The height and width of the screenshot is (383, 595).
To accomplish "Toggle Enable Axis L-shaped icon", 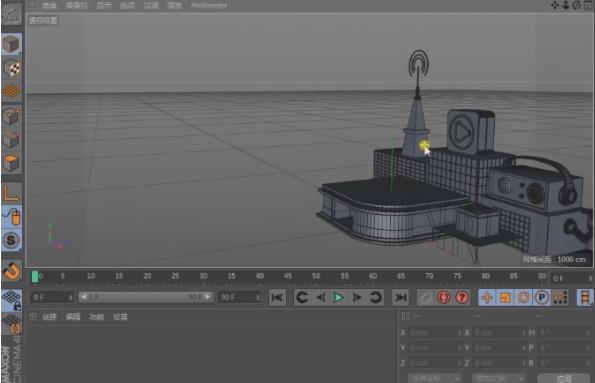I will 11,193.
